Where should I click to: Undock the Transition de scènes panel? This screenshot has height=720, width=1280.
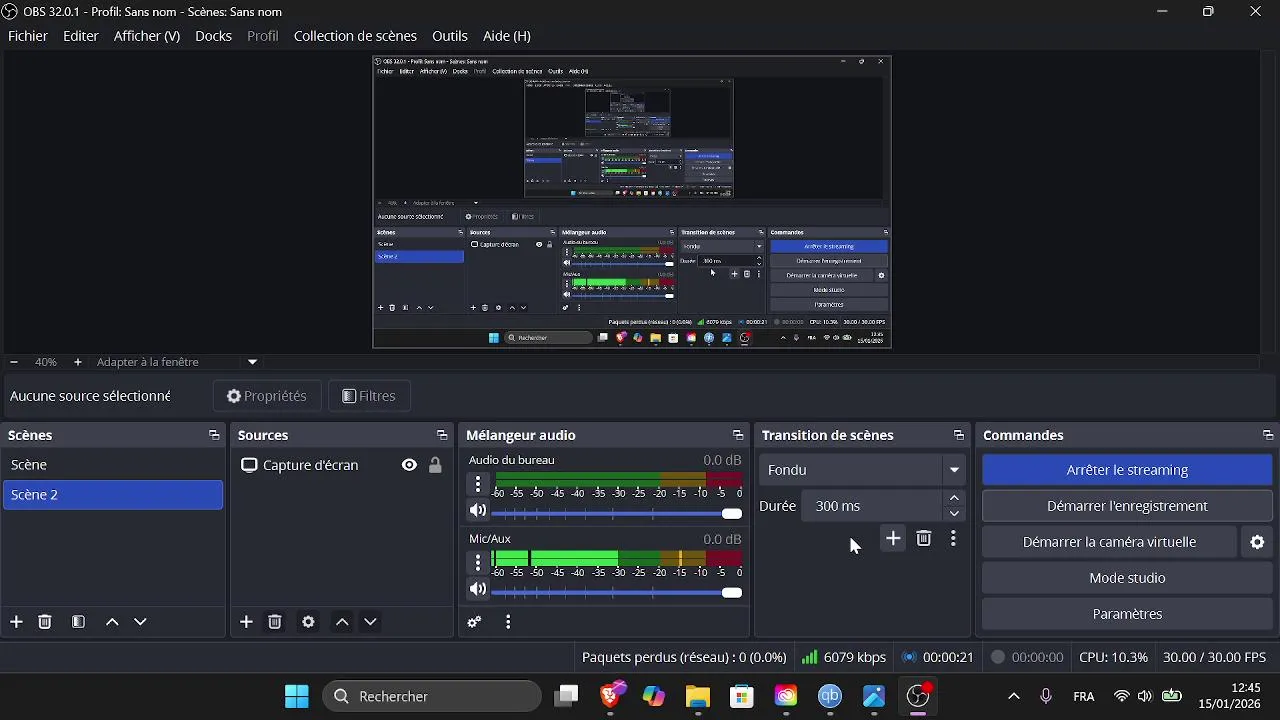tap(959, 435)
